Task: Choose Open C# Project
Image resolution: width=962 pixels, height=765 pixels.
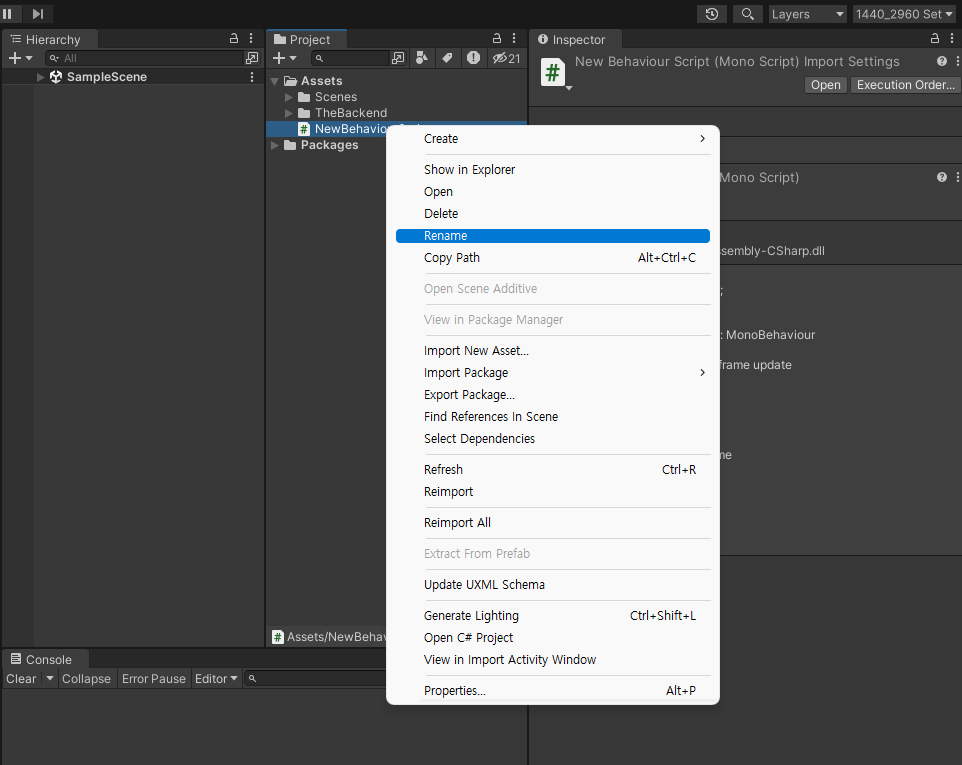Action: pyautogui.click(x=553, y=637)
